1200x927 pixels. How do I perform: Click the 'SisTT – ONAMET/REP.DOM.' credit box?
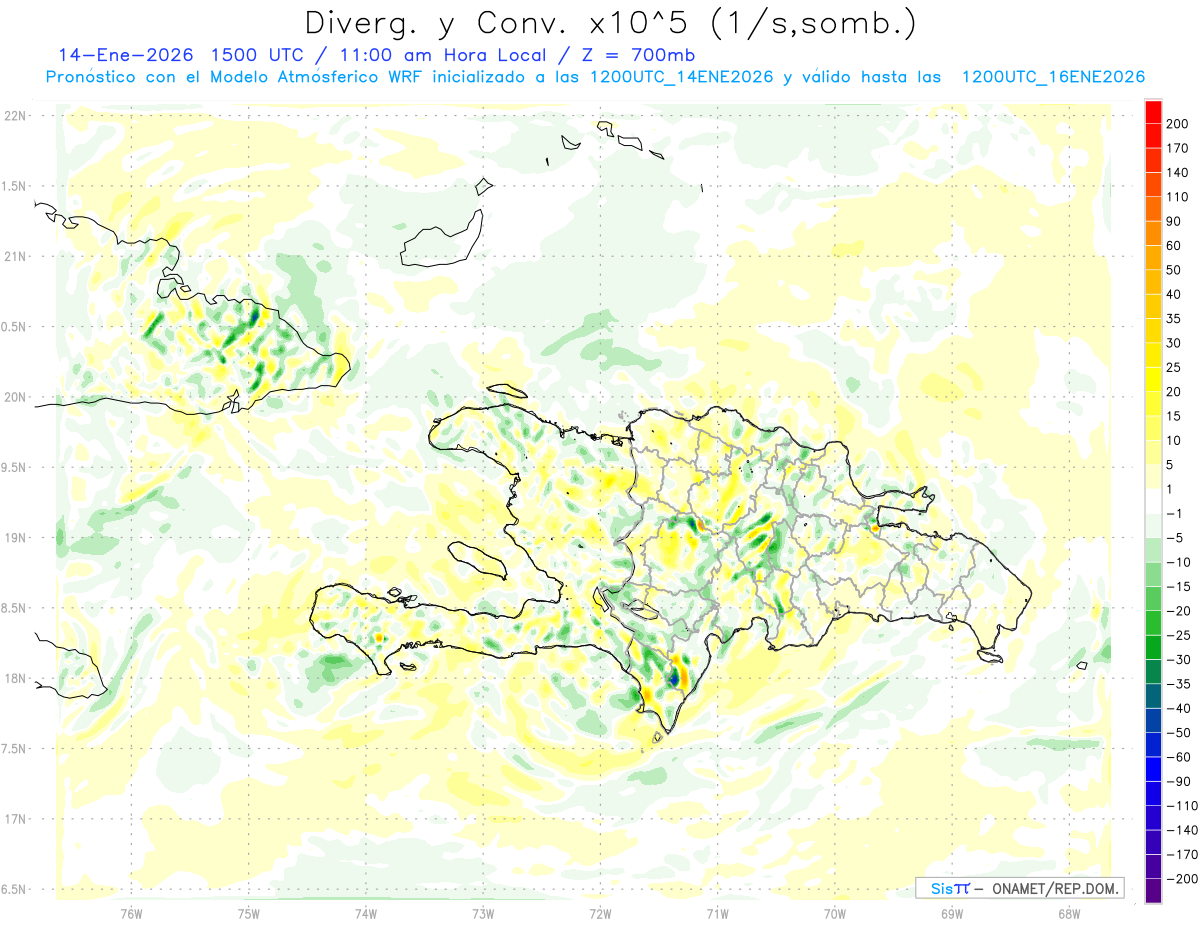coord(1019,888)
